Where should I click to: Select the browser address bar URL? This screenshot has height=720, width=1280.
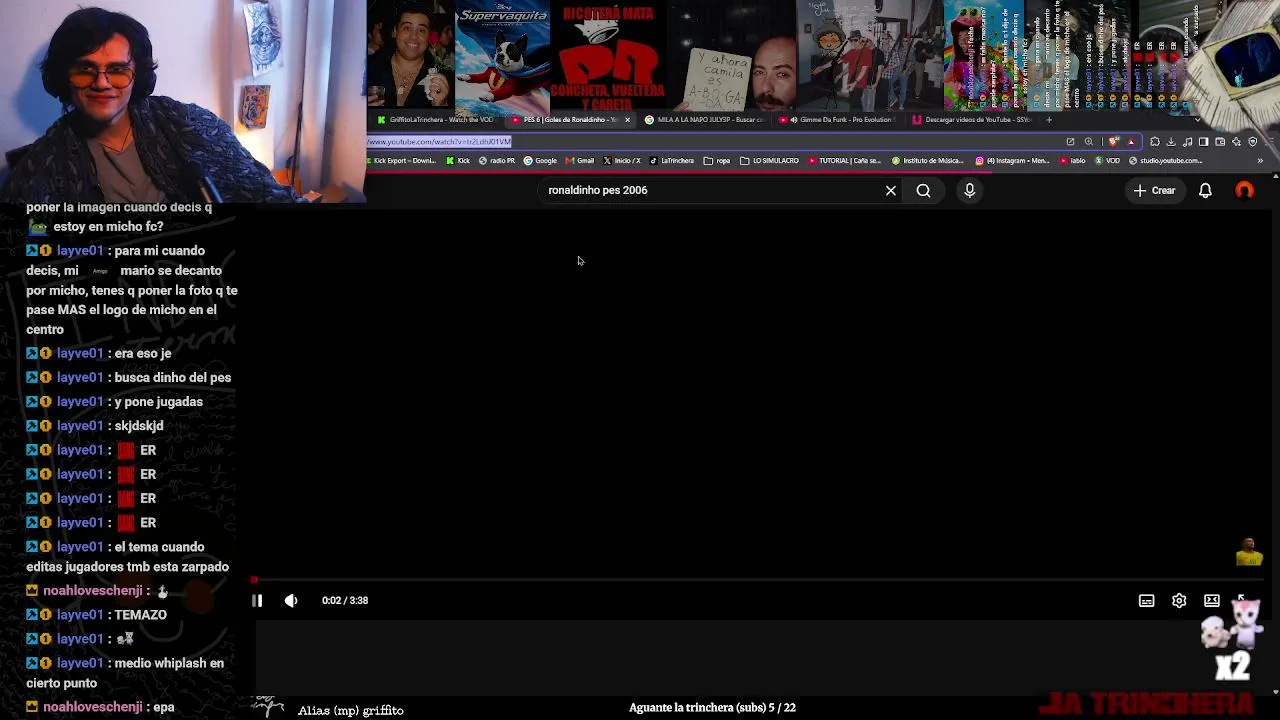click(x=439, y=142)
